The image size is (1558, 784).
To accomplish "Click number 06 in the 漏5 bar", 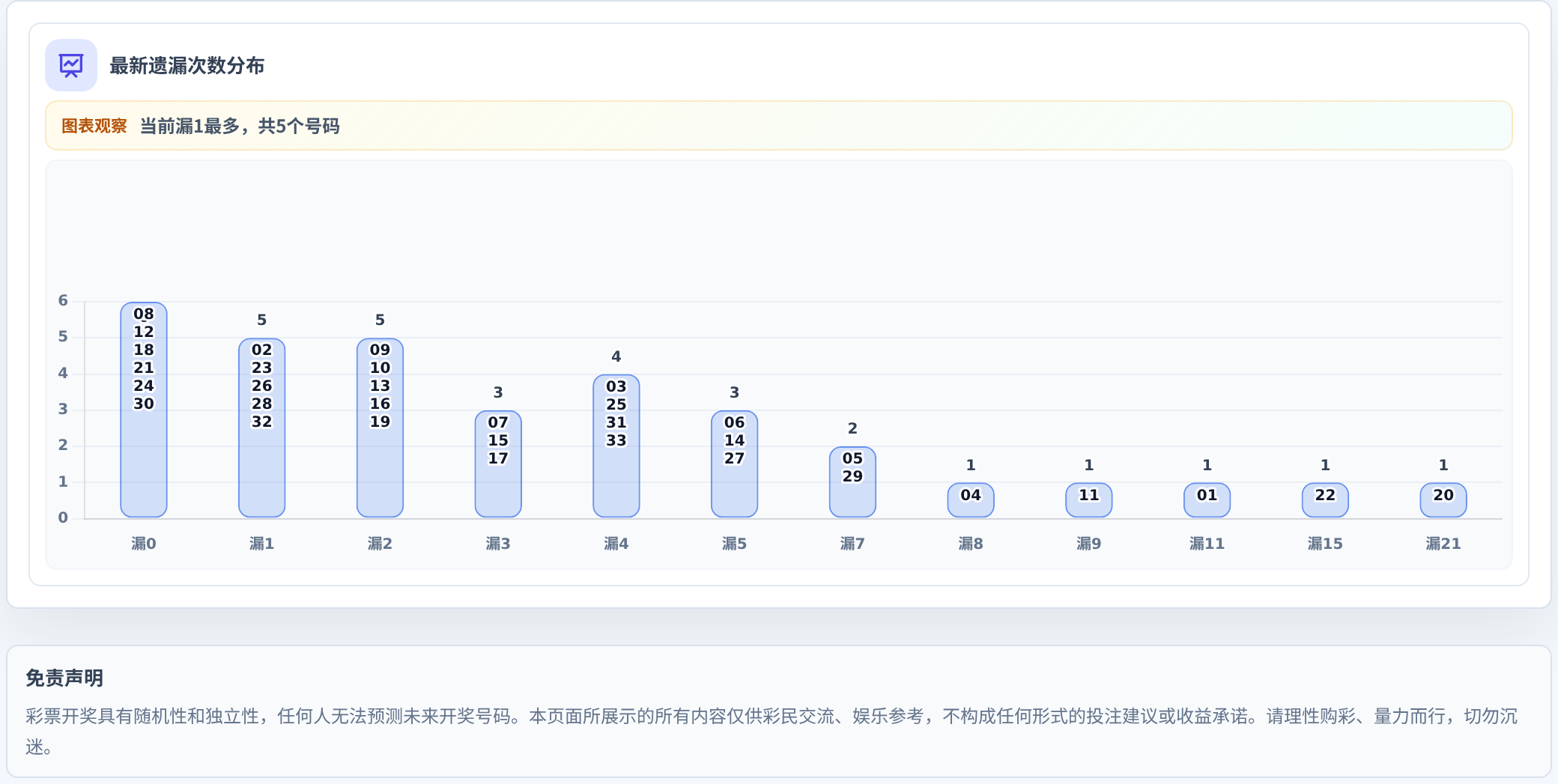I will (x=735, y=422).
